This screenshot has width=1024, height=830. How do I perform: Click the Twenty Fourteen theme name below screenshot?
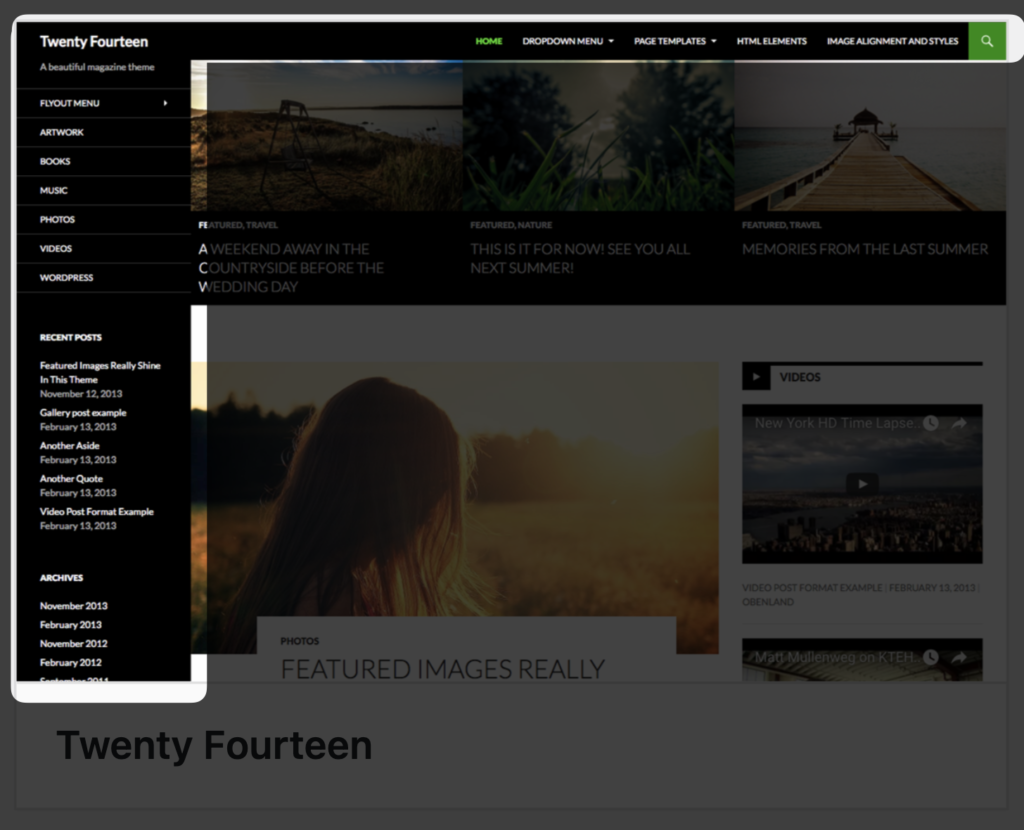(x=214, y=745)
